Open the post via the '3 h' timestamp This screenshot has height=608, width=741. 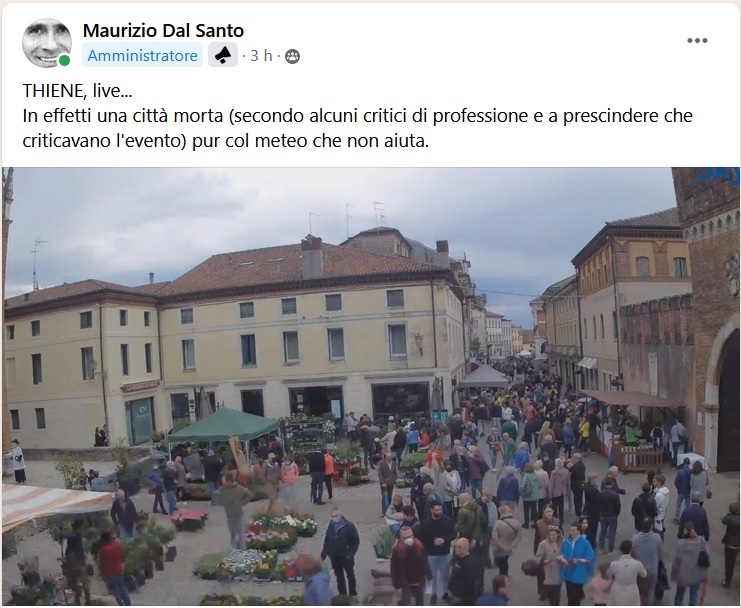[261, 56]
